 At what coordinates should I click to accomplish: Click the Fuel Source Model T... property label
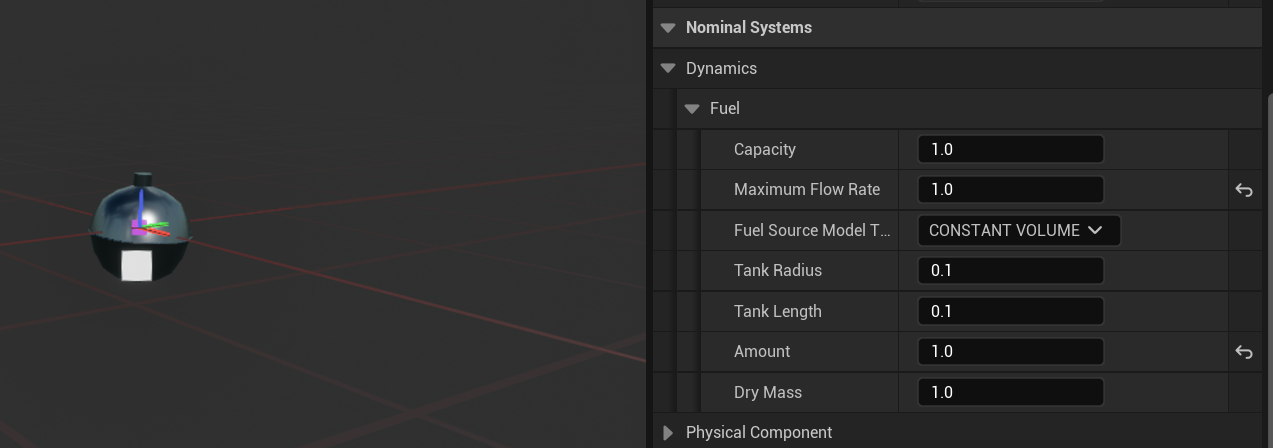[x=811, y=230]
